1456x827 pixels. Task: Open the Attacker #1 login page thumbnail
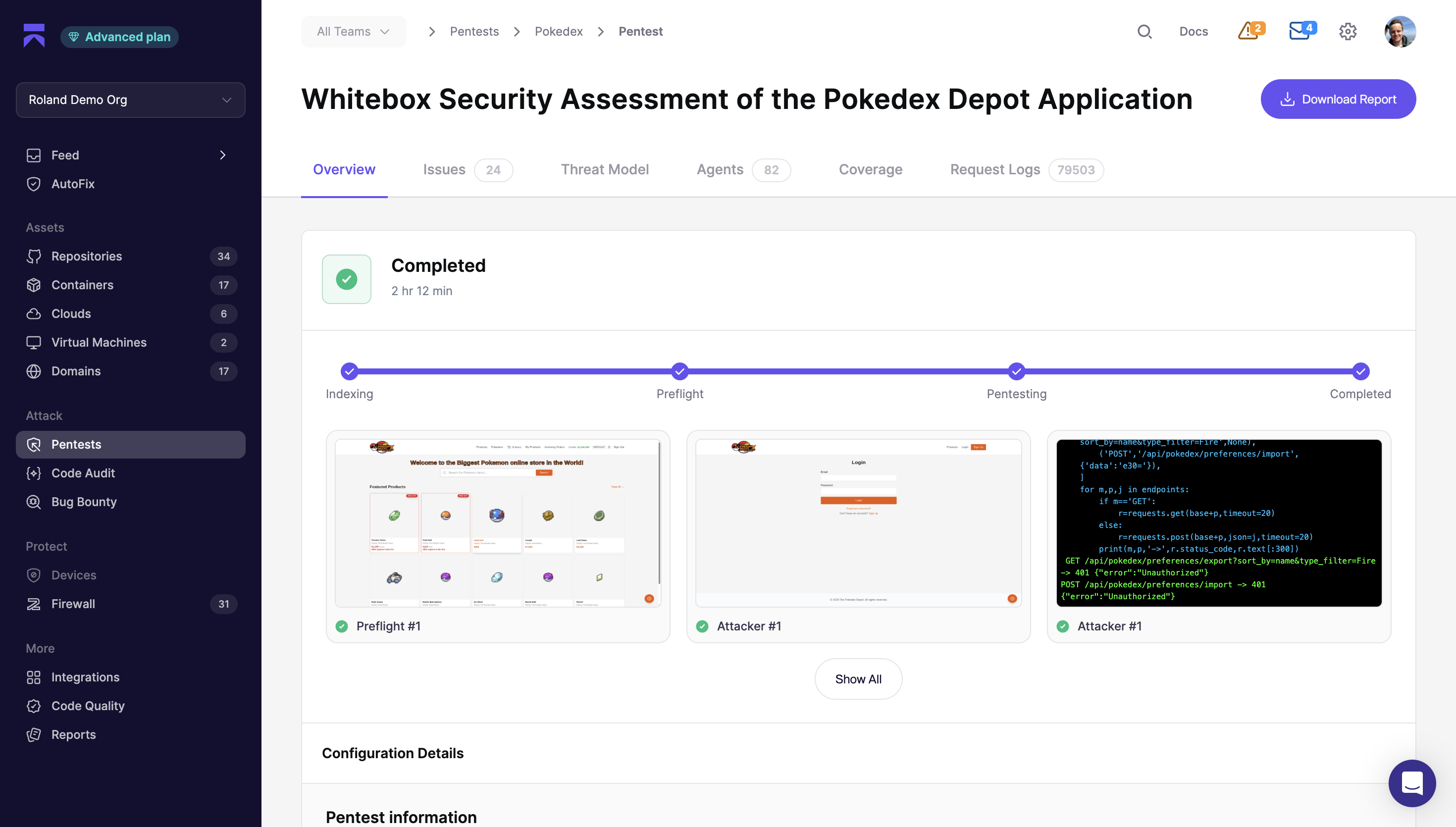coord(858,523)
